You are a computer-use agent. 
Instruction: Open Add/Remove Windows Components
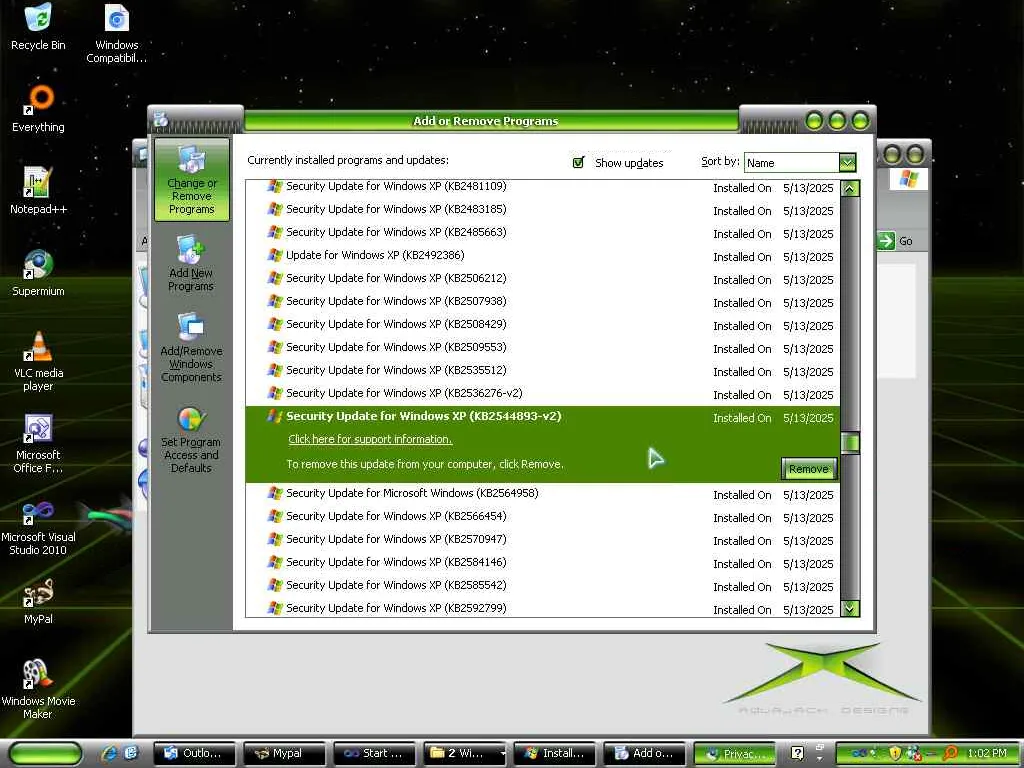click(191, 347)
